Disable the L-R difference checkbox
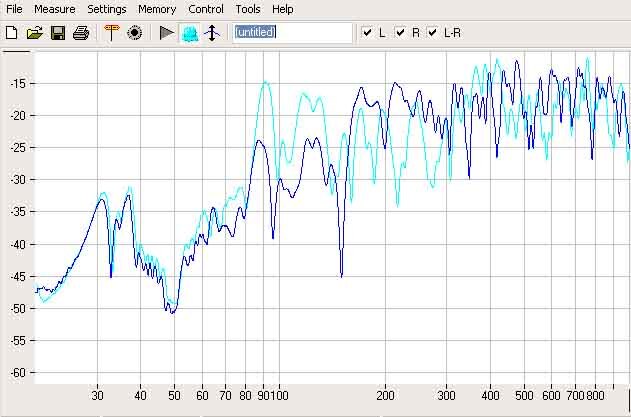The width and height of the screenshot is (631, 417). tap(433, 33)
